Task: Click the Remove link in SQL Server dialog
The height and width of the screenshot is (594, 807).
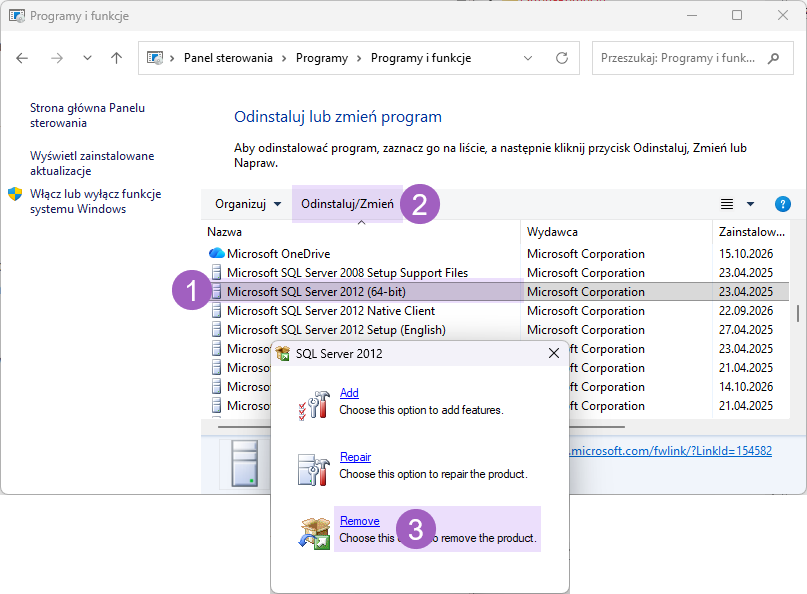Action: click(359, 521)
